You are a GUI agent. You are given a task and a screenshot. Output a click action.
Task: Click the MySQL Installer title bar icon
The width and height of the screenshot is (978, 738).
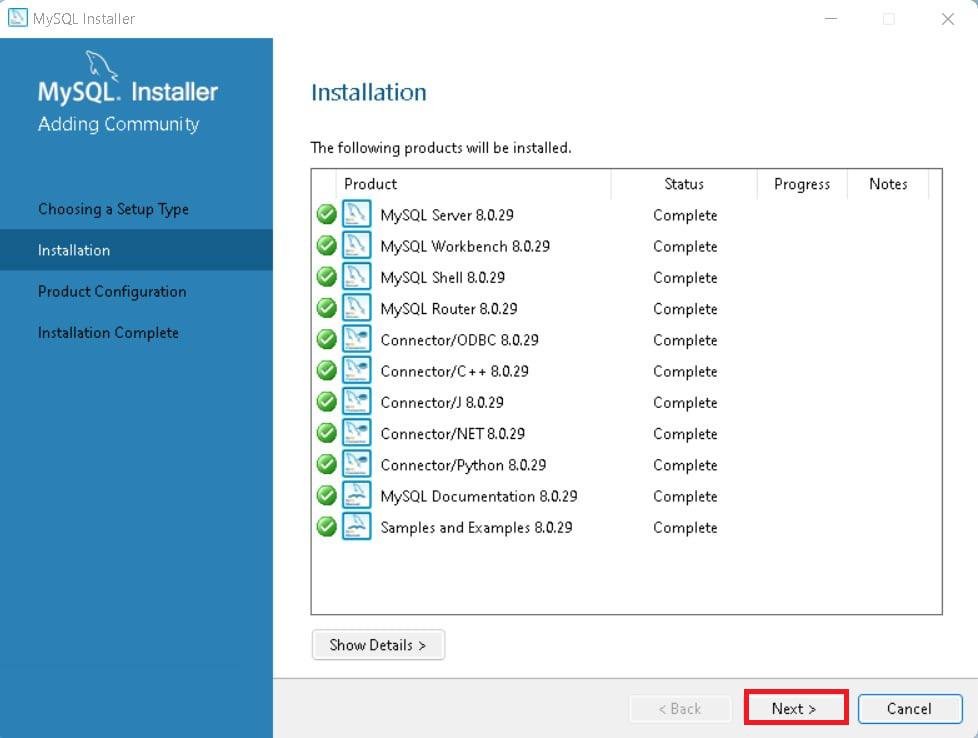pos(17,18)
